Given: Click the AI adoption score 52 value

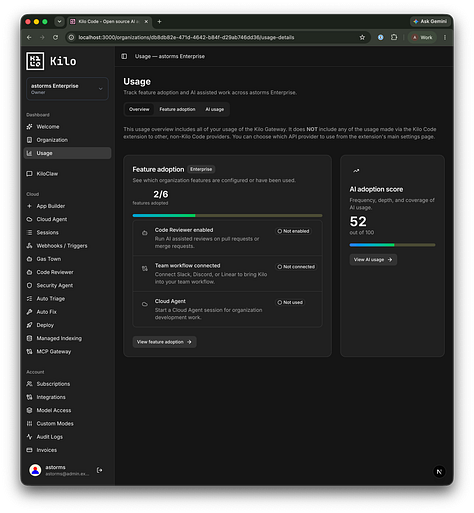Looking at the screenshot, I should pyautogui.click(x=358, y=221).
